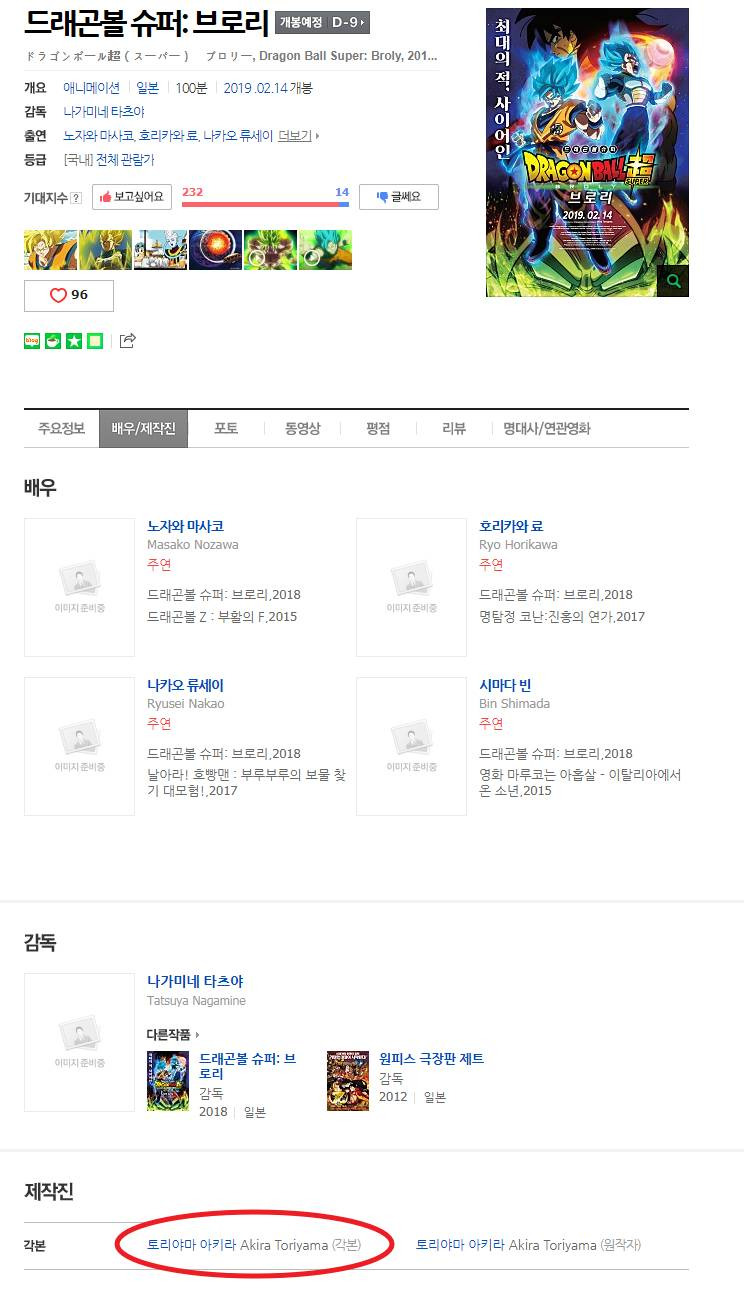744x1300 pixels.
Task: Click the thumbs-up 보고싶어요 button
Action: point(132,197)
